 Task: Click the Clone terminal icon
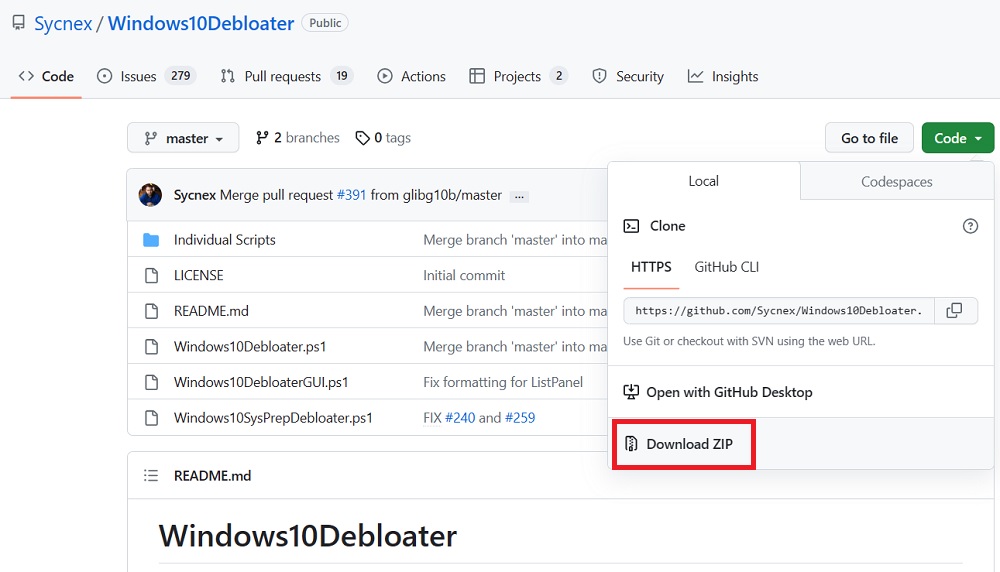631,226
